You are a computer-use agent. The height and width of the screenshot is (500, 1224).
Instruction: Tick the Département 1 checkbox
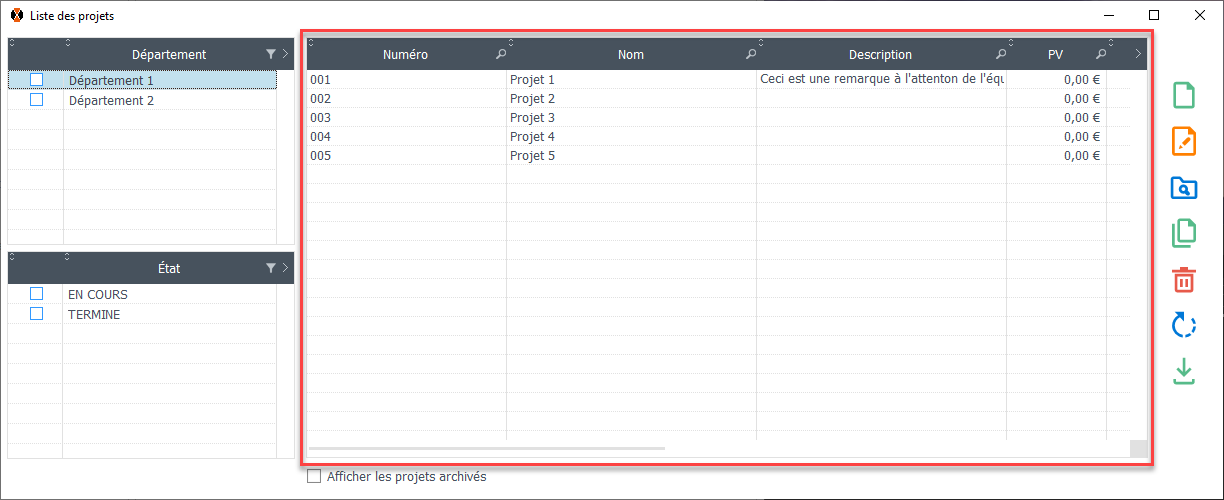(x=37, y=80)
